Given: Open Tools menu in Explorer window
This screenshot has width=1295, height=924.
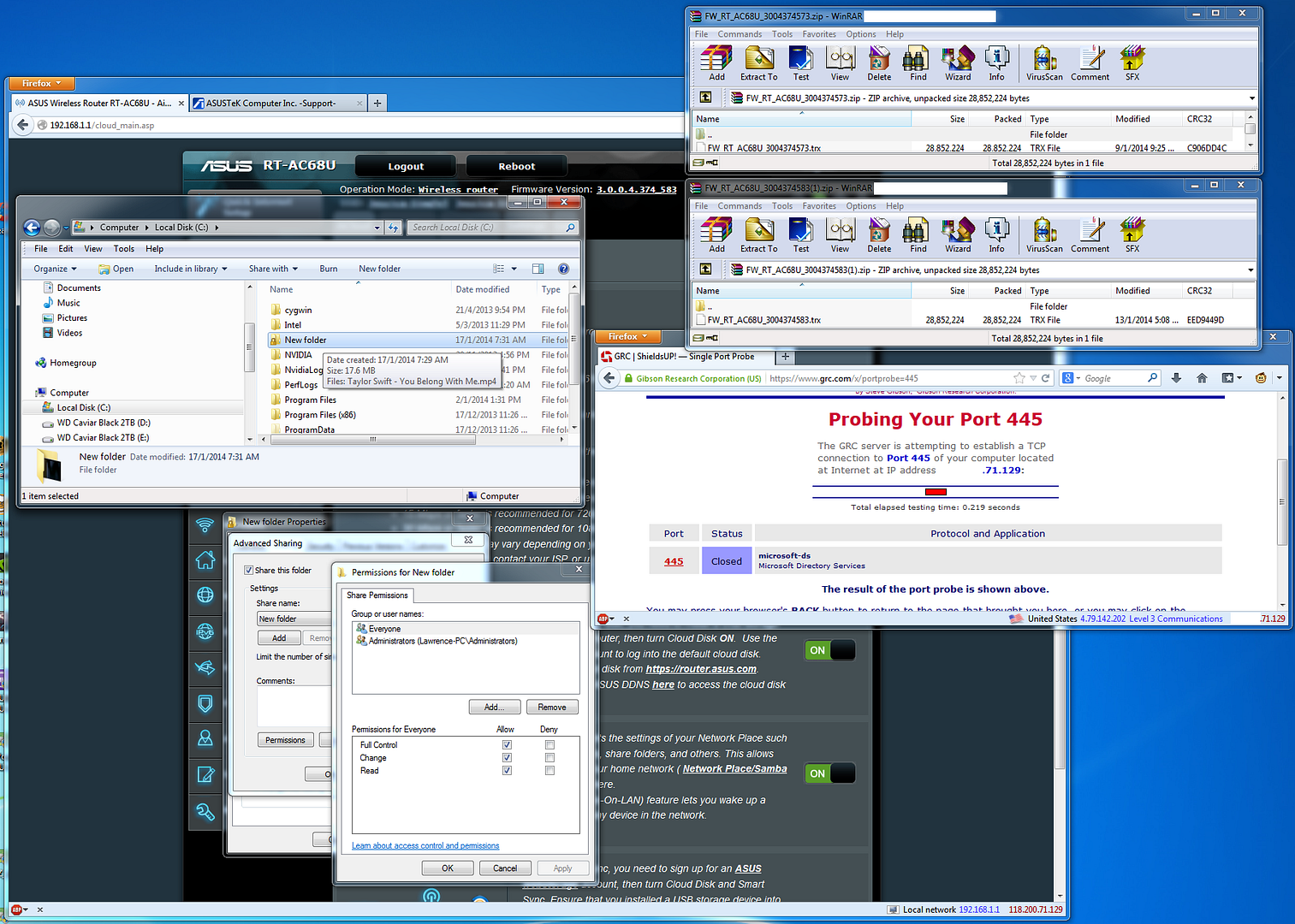Looking at the screenshot, I should [x=124, y=249].
